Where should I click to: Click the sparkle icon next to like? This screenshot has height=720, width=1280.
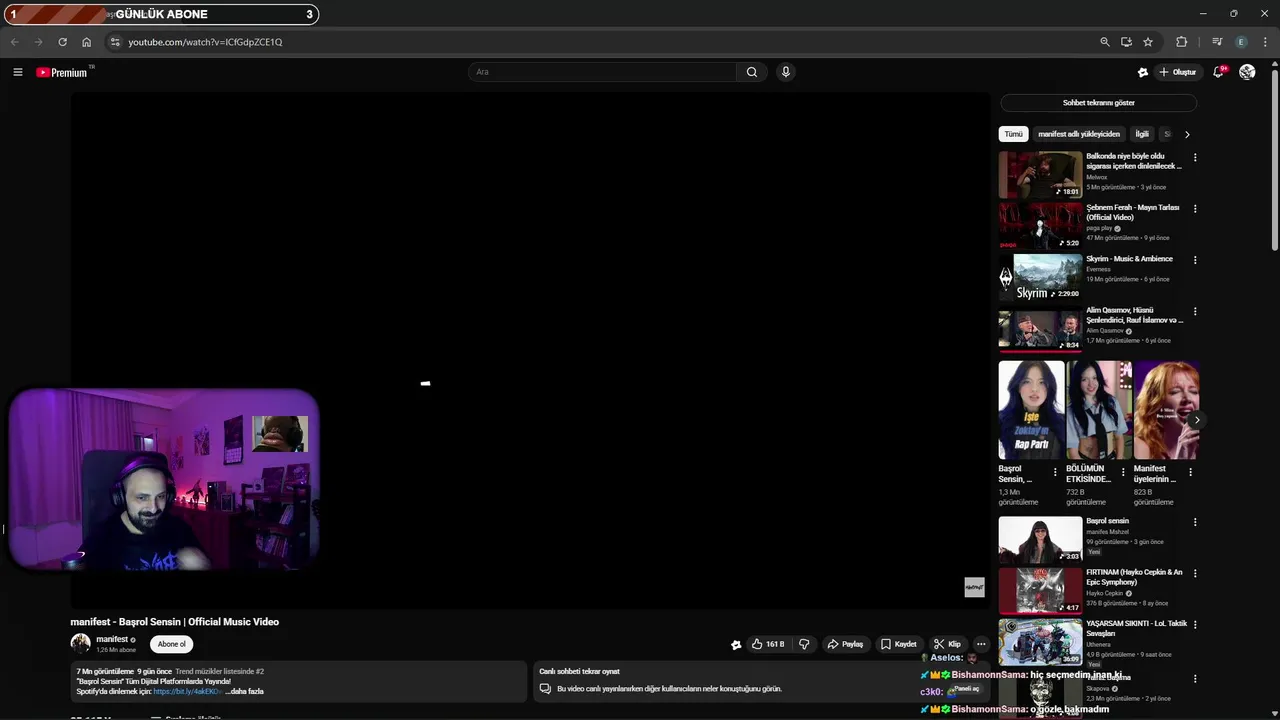point(736,645)
